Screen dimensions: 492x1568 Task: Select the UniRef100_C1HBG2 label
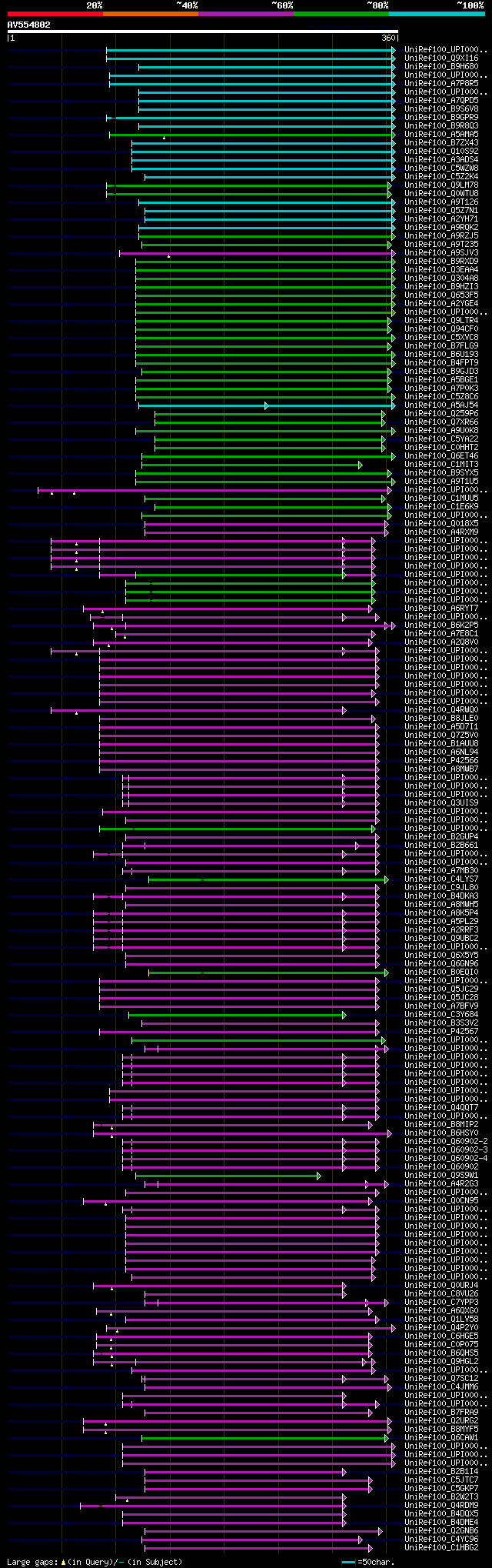coord(441,1547)
